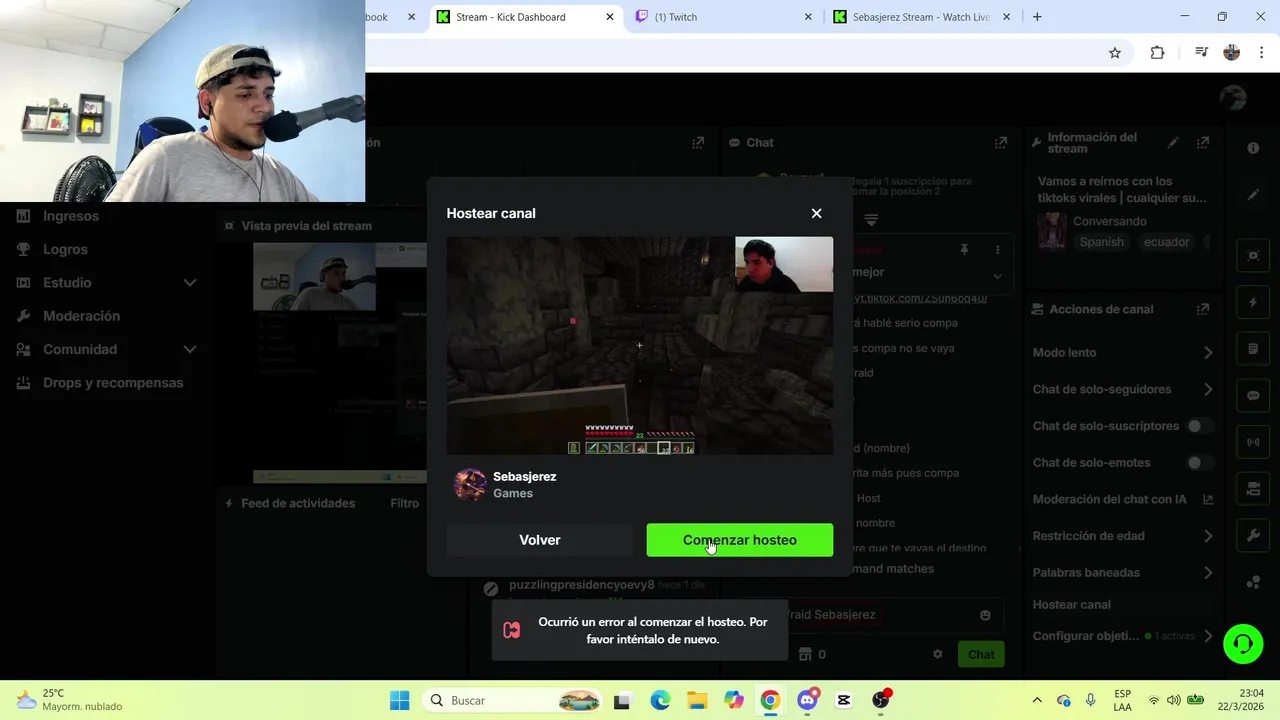Edit the Información del stream
Viewport: 1280px width, 720px height.
point(1173,143)
